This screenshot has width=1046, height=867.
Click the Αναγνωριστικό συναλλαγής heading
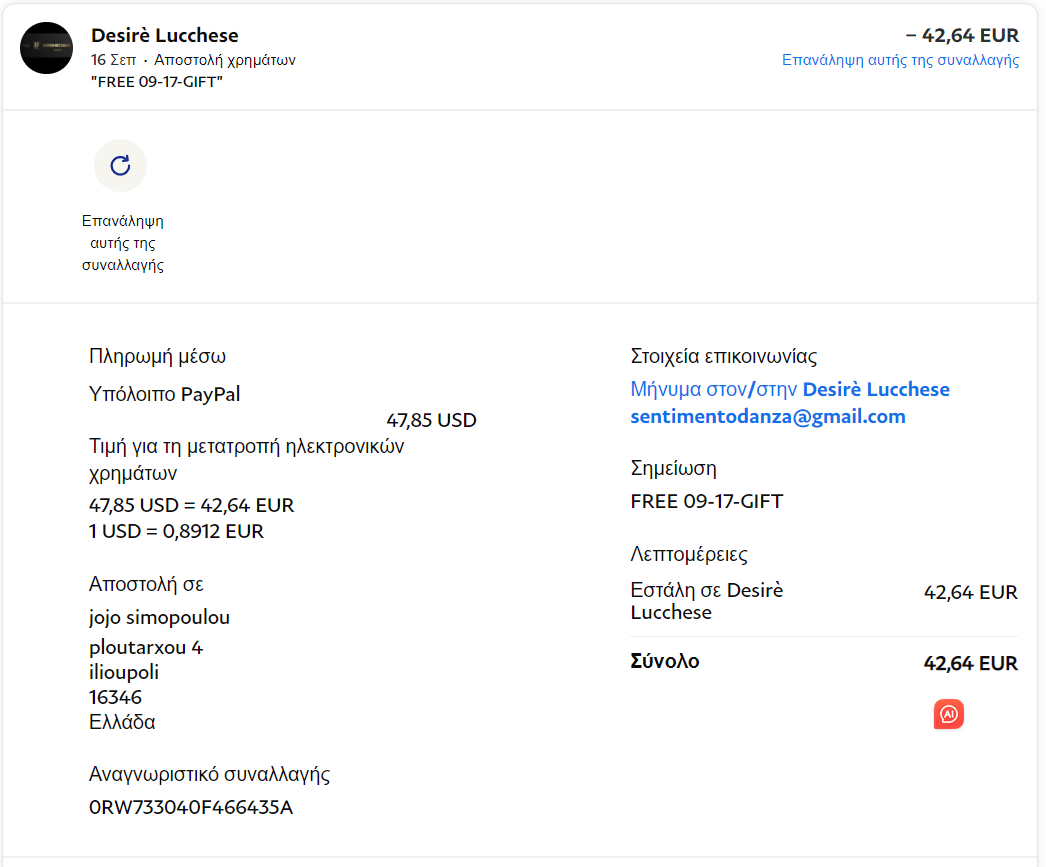click(x=209, y=774)
